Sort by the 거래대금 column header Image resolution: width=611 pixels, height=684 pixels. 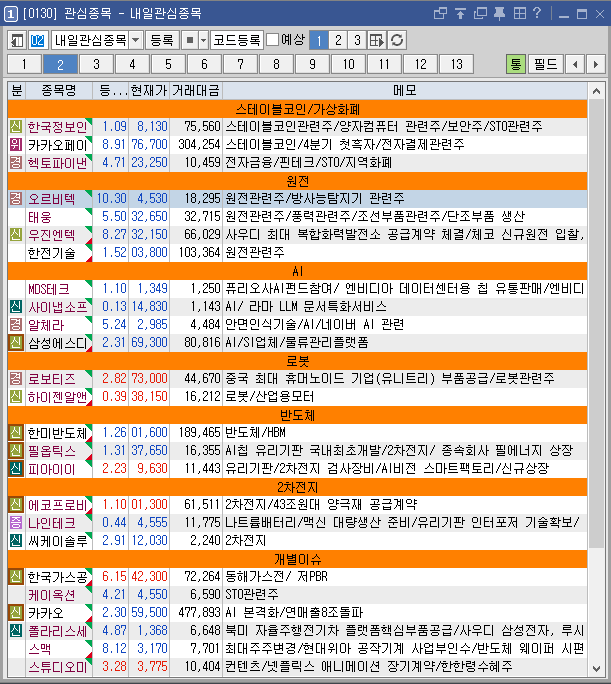point(196,91)
